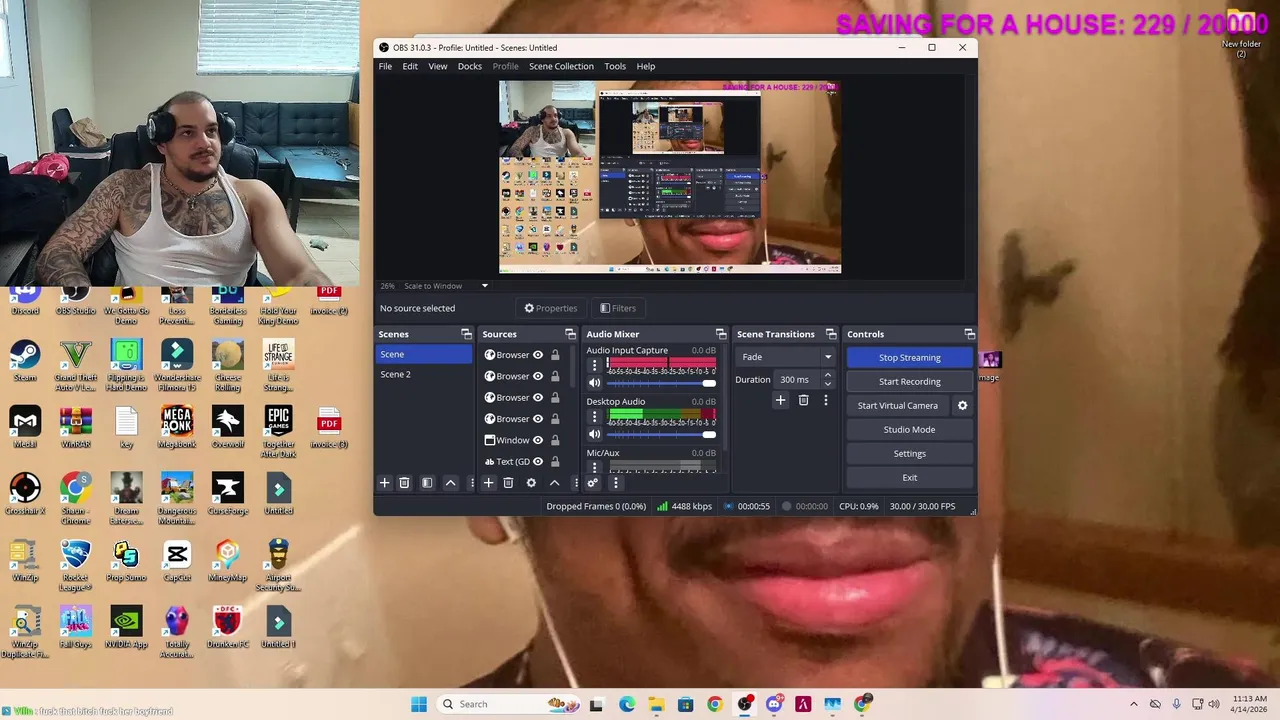Open Audio Mixer toolbar three-dot menu
Viewport: 1280px width, 720px height.
pyautogui.click(x=615, y=483)
